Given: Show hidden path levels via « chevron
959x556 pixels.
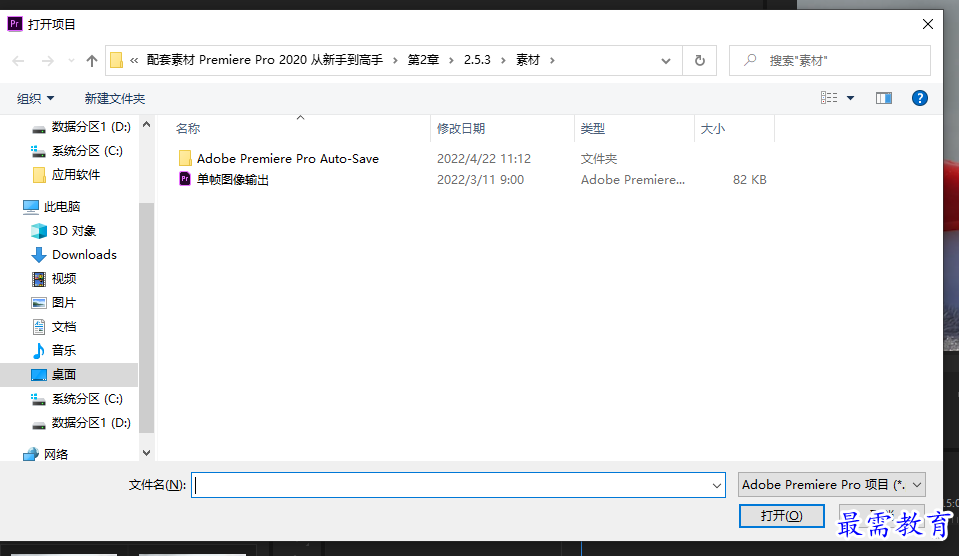Looking at the screenshot, I should [x=134, y=60].
